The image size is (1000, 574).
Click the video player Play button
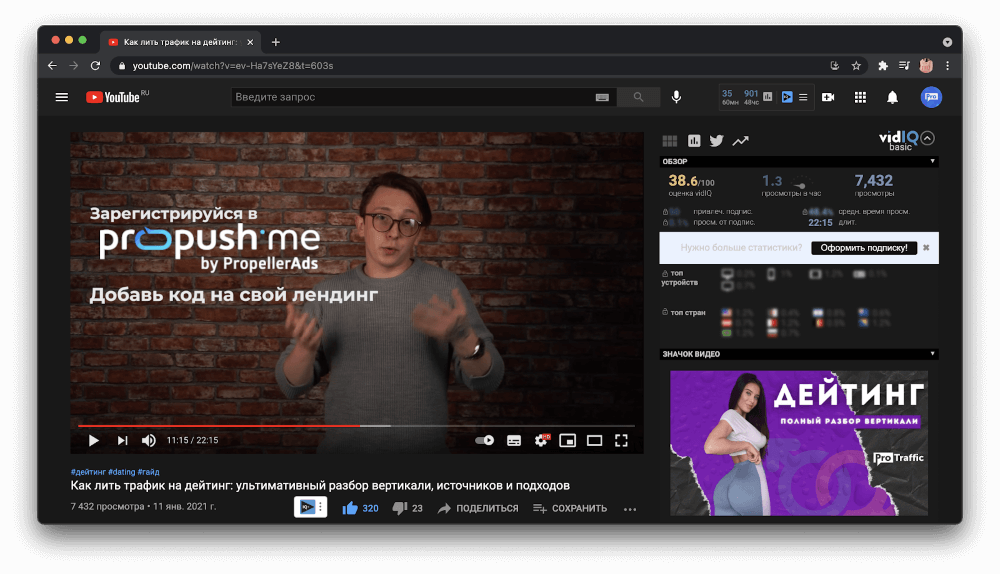click(94, 440)
